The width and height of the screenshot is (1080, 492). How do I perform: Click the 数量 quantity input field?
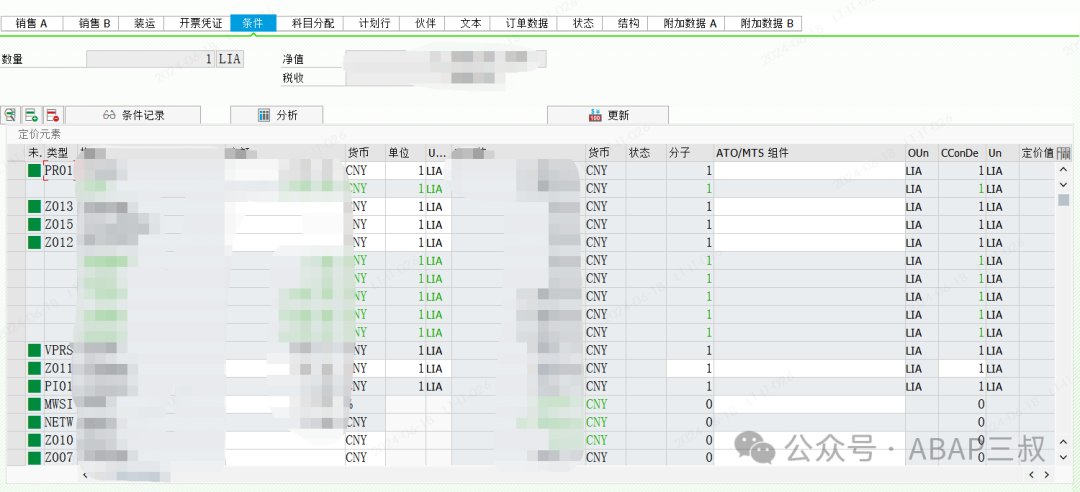(x=151, y=59)
